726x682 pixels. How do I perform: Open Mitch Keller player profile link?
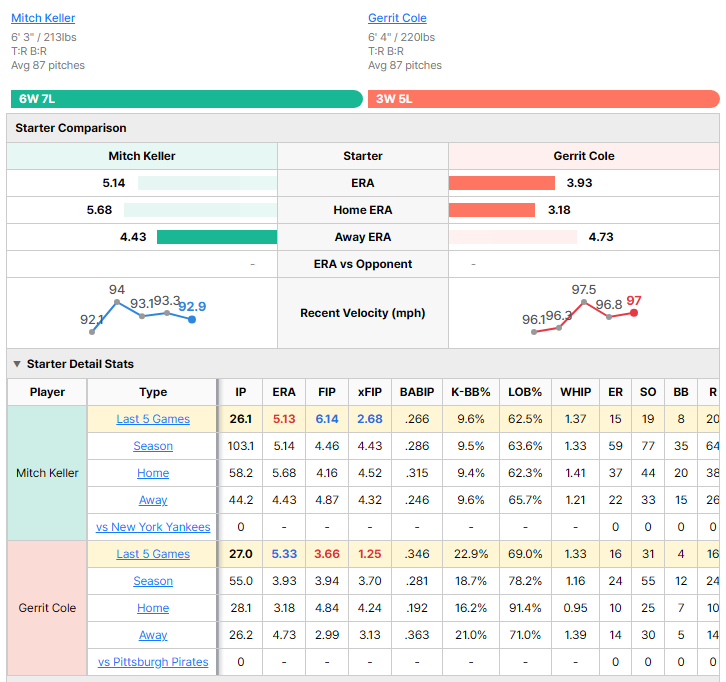(x=43, y=18)
